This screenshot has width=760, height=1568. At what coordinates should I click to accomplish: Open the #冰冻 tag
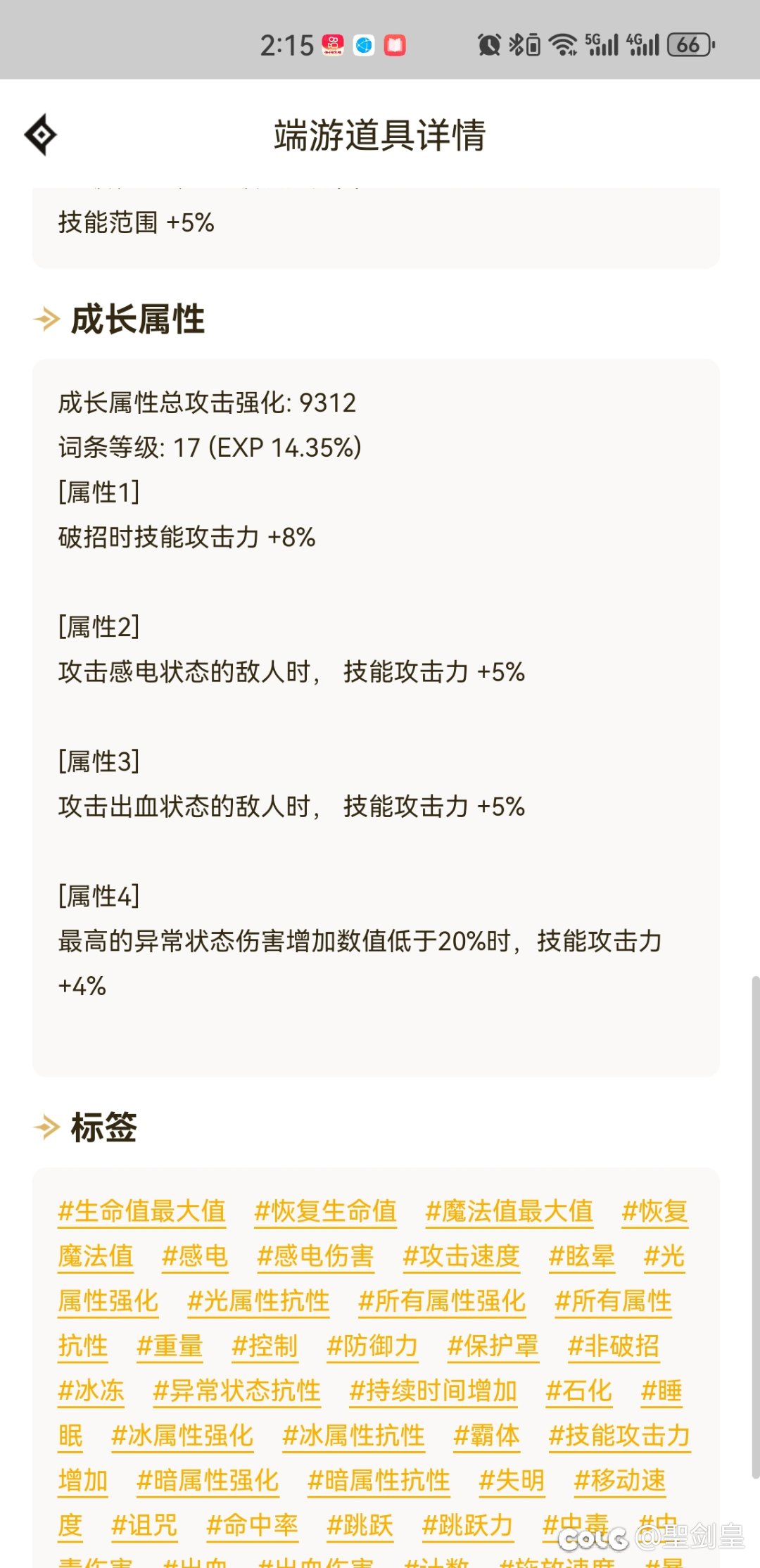coord(91,1391)
